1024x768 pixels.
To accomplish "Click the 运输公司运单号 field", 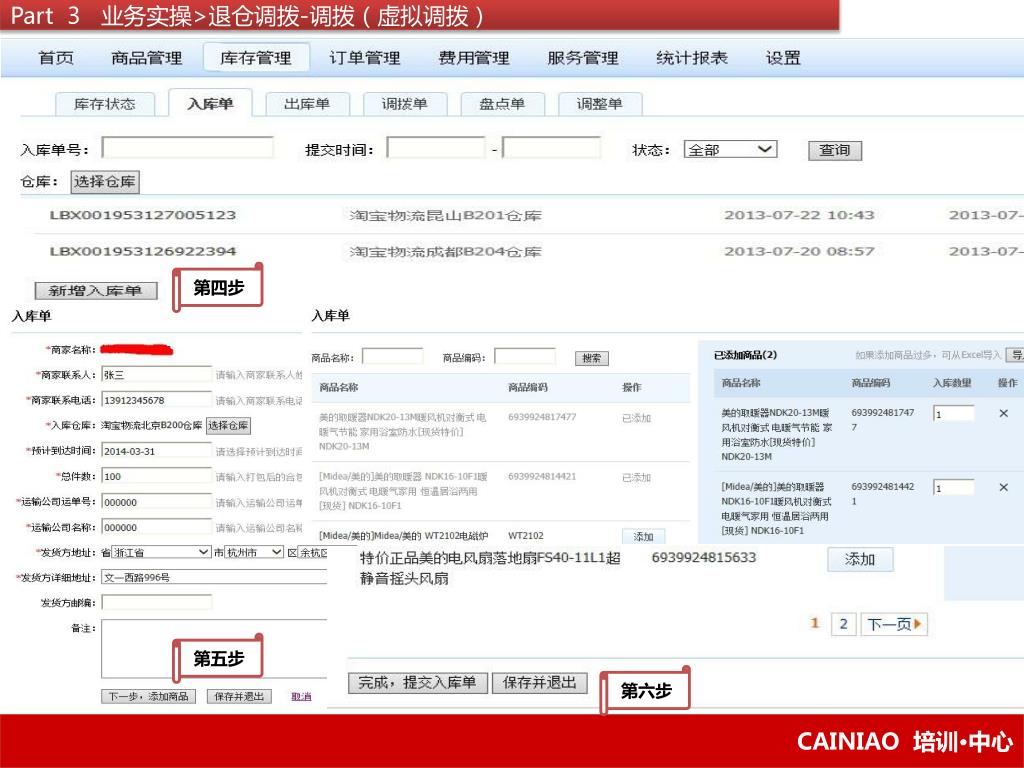I will coord(157,502).
